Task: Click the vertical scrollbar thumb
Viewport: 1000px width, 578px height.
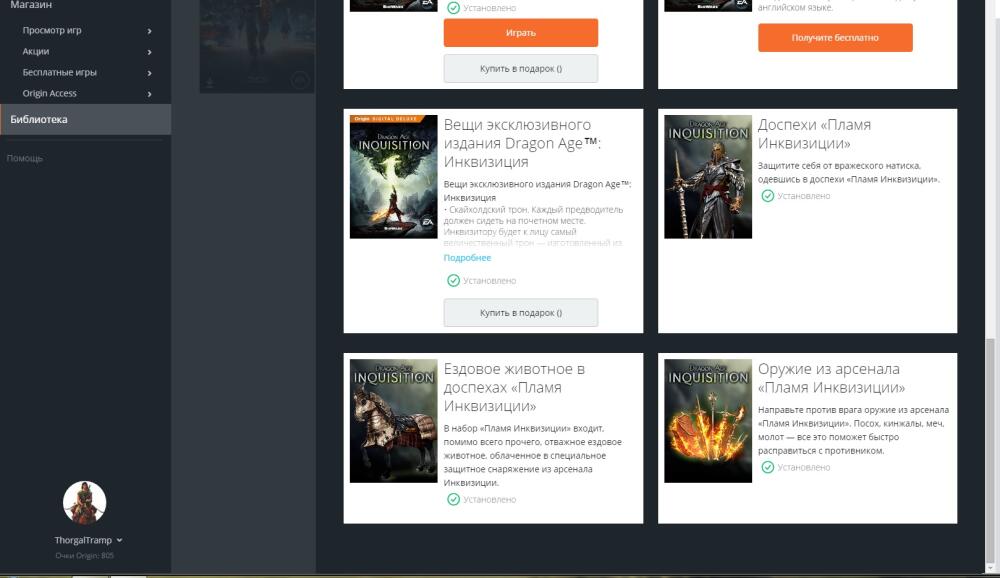Action: point(990,450)
